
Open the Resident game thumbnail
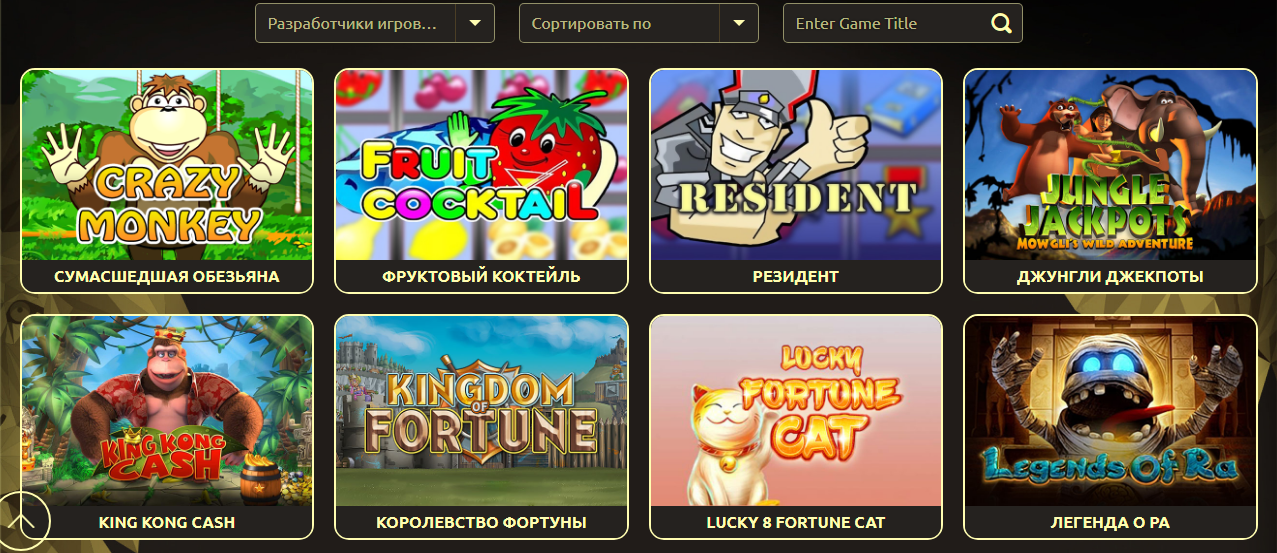click(x=796, y=165)
